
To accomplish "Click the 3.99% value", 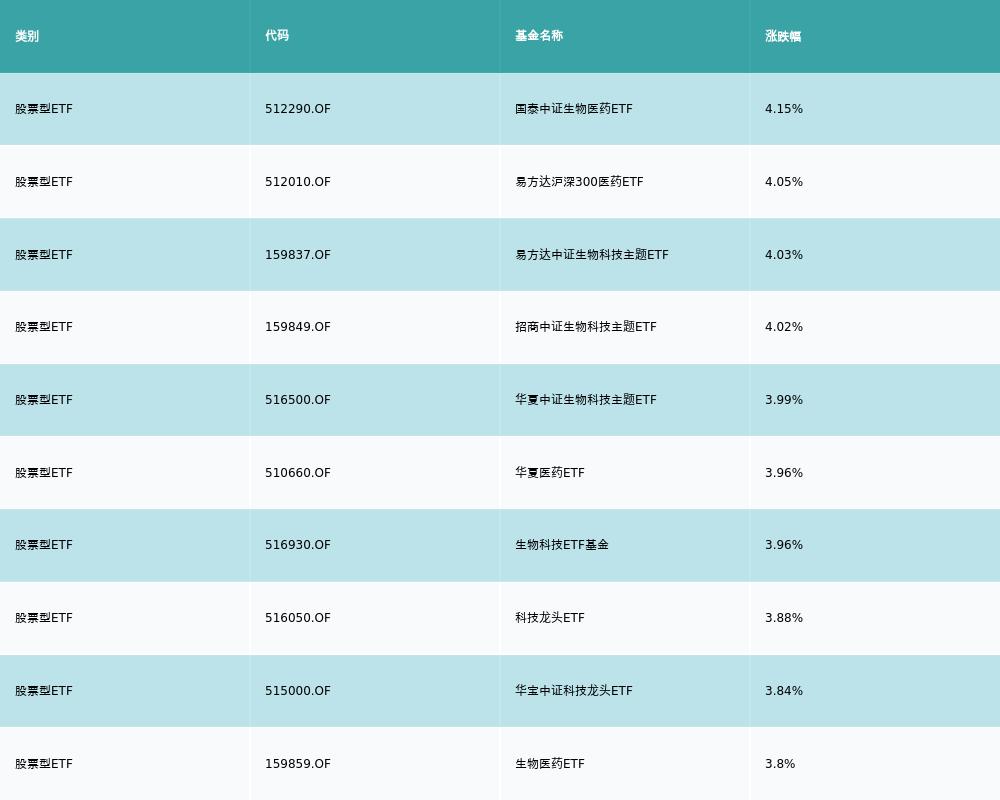I will 784,400.
